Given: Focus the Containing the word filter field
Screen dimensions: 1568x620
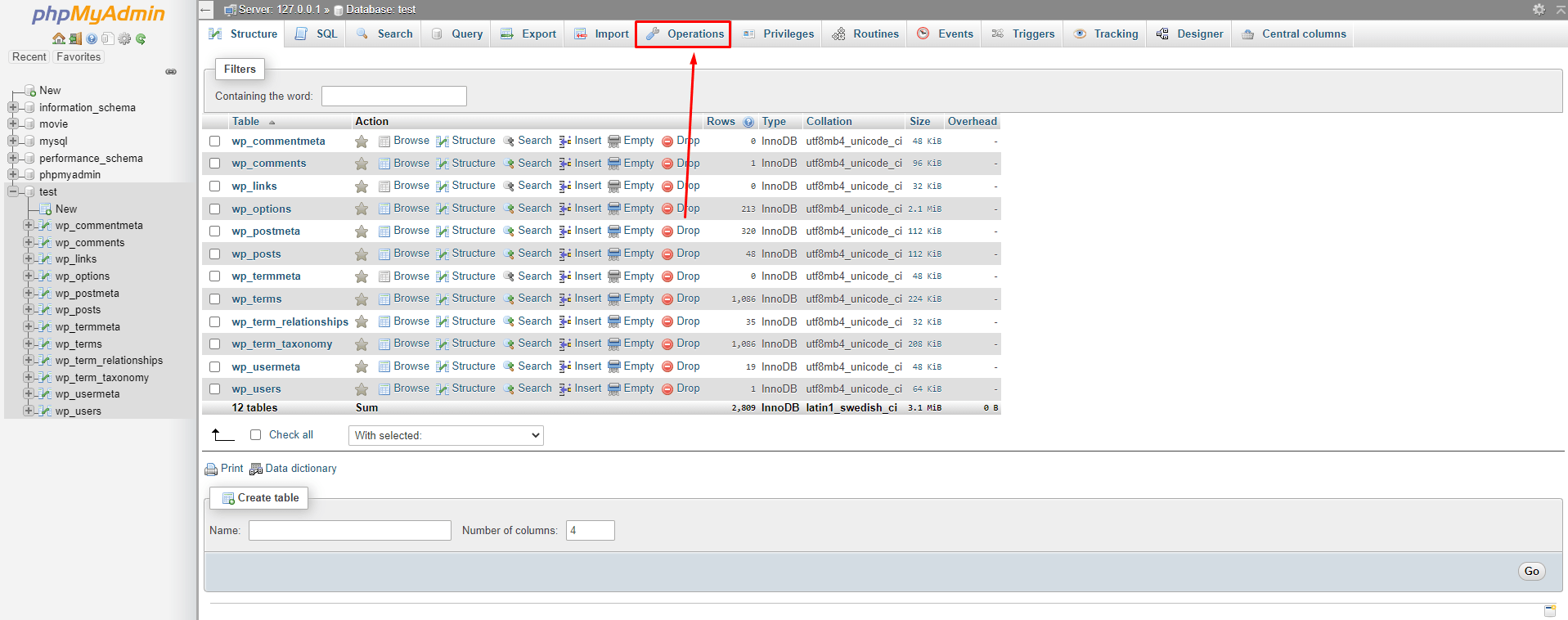Looking at the screenshot, I should coord(394,97).
